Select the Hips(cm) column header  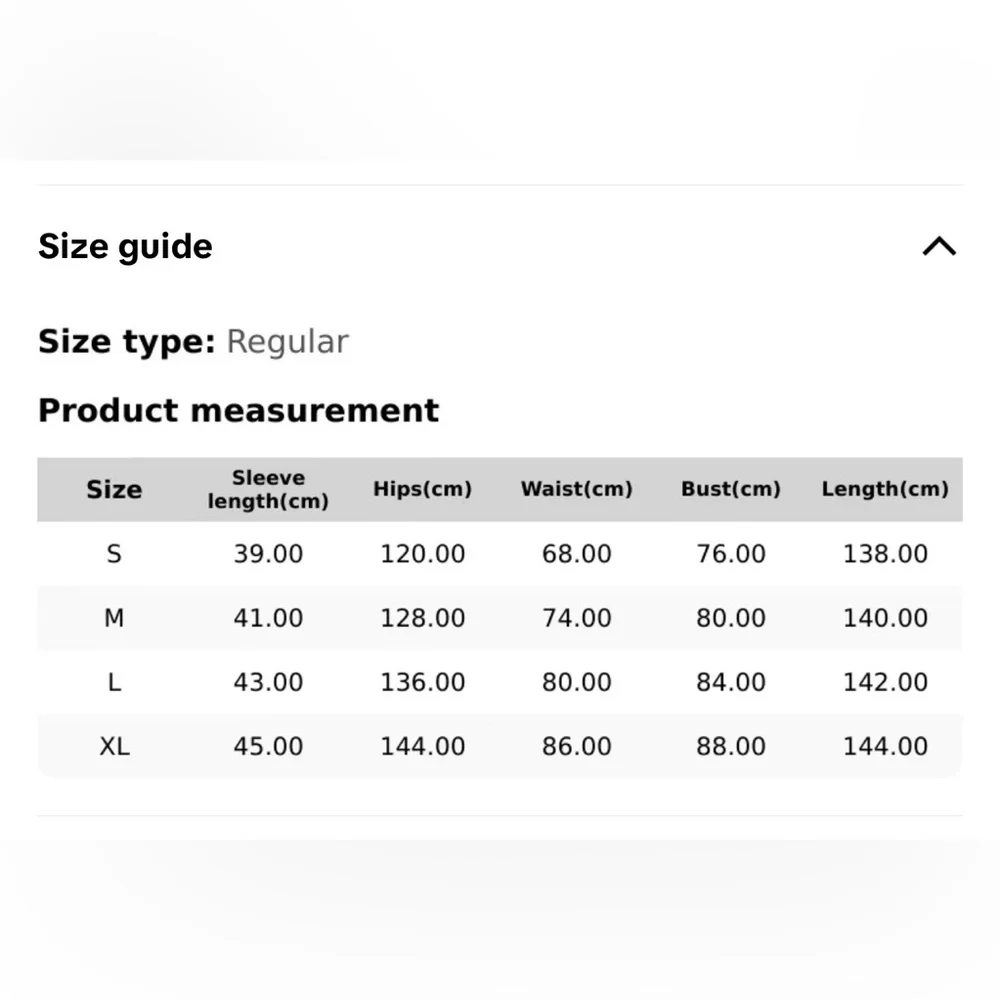tap(422, 489)
